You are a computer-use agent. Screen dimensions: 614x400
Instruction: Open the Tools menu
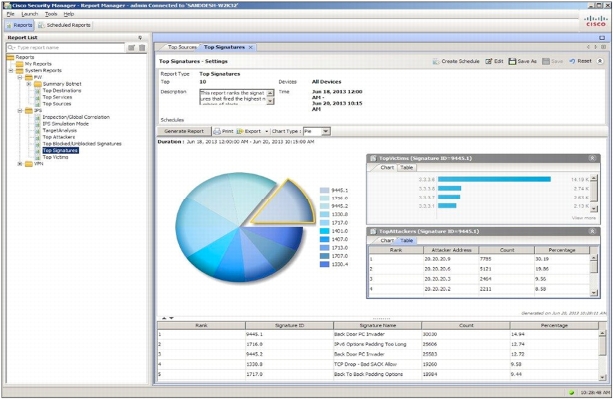(51, 14)
